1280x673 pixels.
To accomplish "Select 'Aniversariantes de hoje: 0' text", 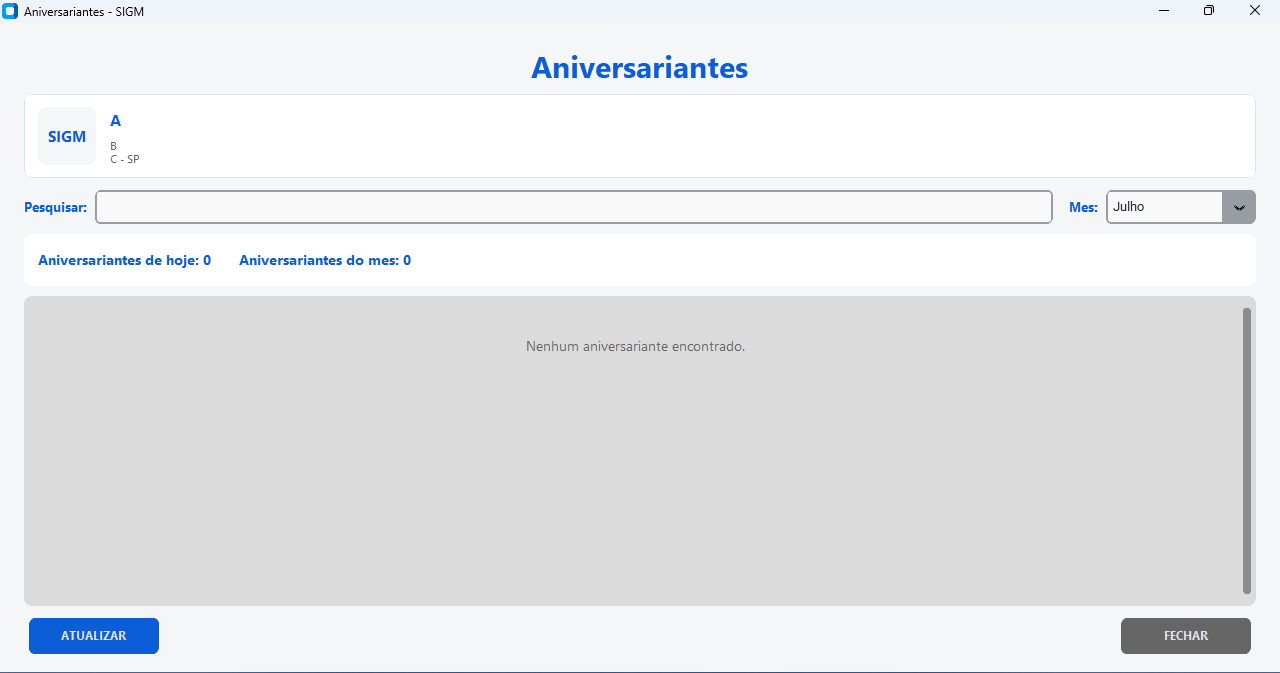I will coord(124,260).
